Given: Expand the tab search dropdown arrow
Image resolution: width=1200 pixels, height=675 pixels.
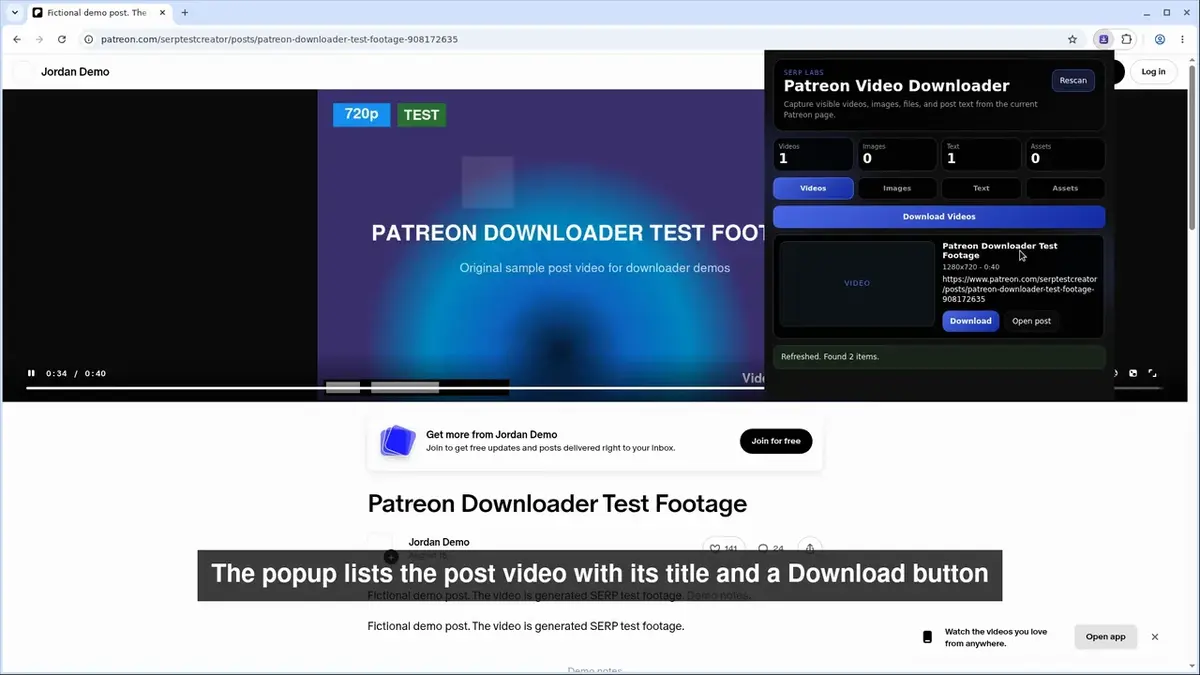Looking at the screenshot, I should [x=14, y=13].
